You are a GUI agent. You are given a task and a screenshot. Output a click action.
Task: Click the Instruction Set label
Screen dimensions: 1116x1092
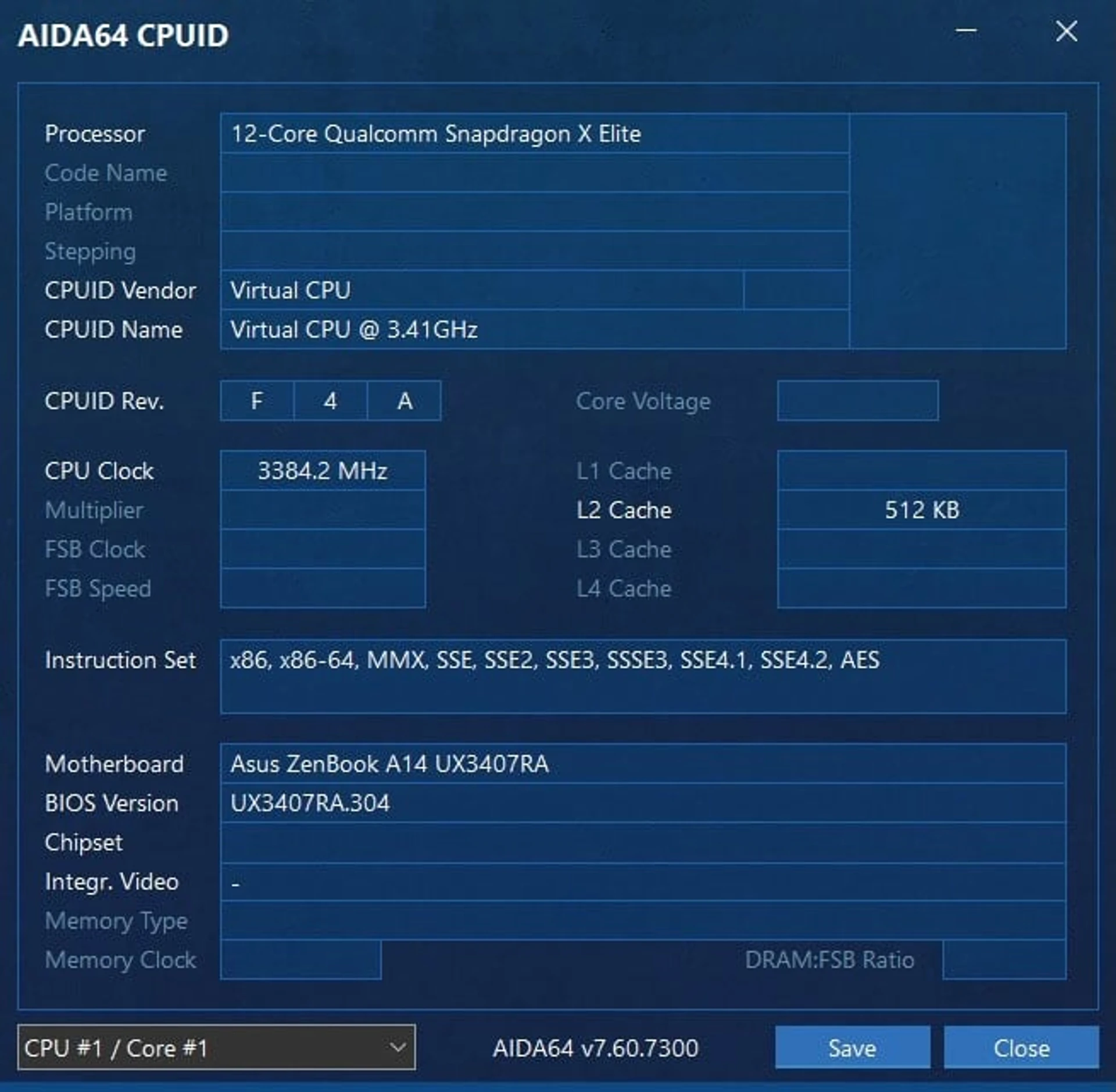point(120,660)
